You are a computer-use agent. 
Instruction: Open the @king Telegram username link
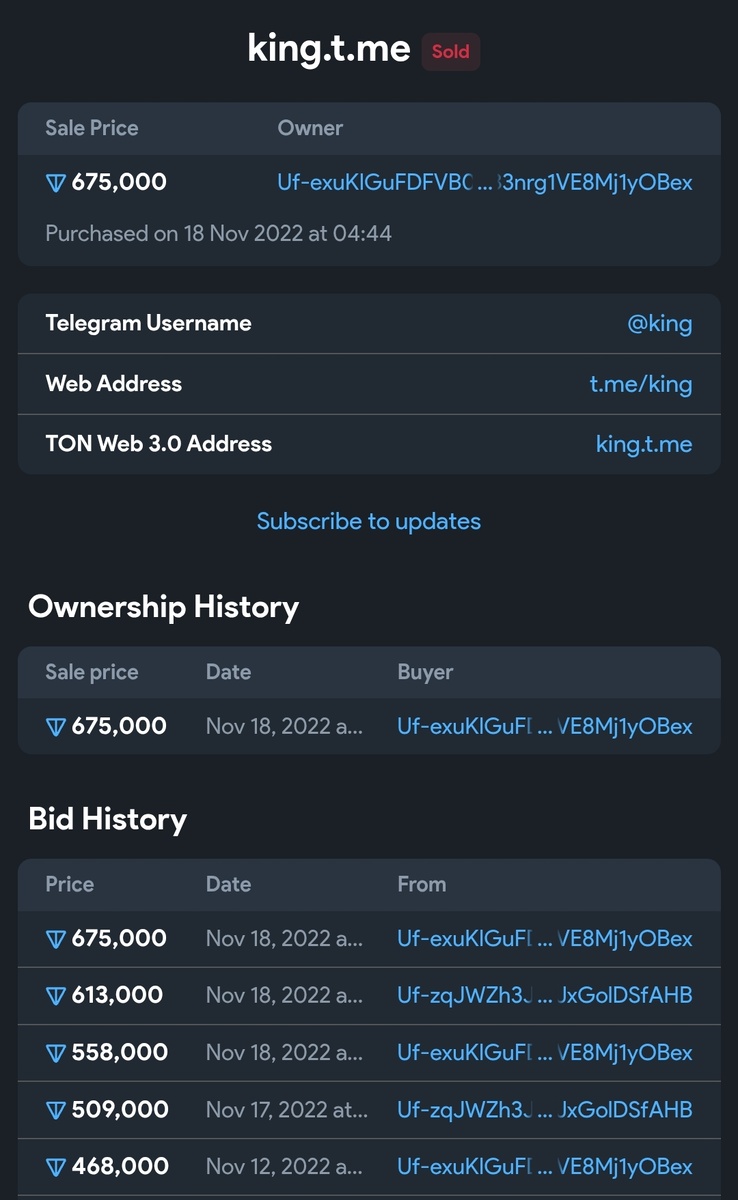click(659, 324)
